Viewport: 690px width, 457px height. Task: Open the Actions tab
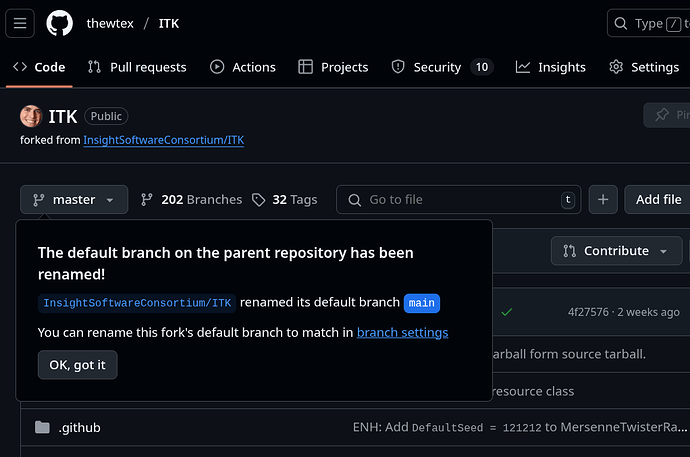pyautogui.click(x=242, y=67)
